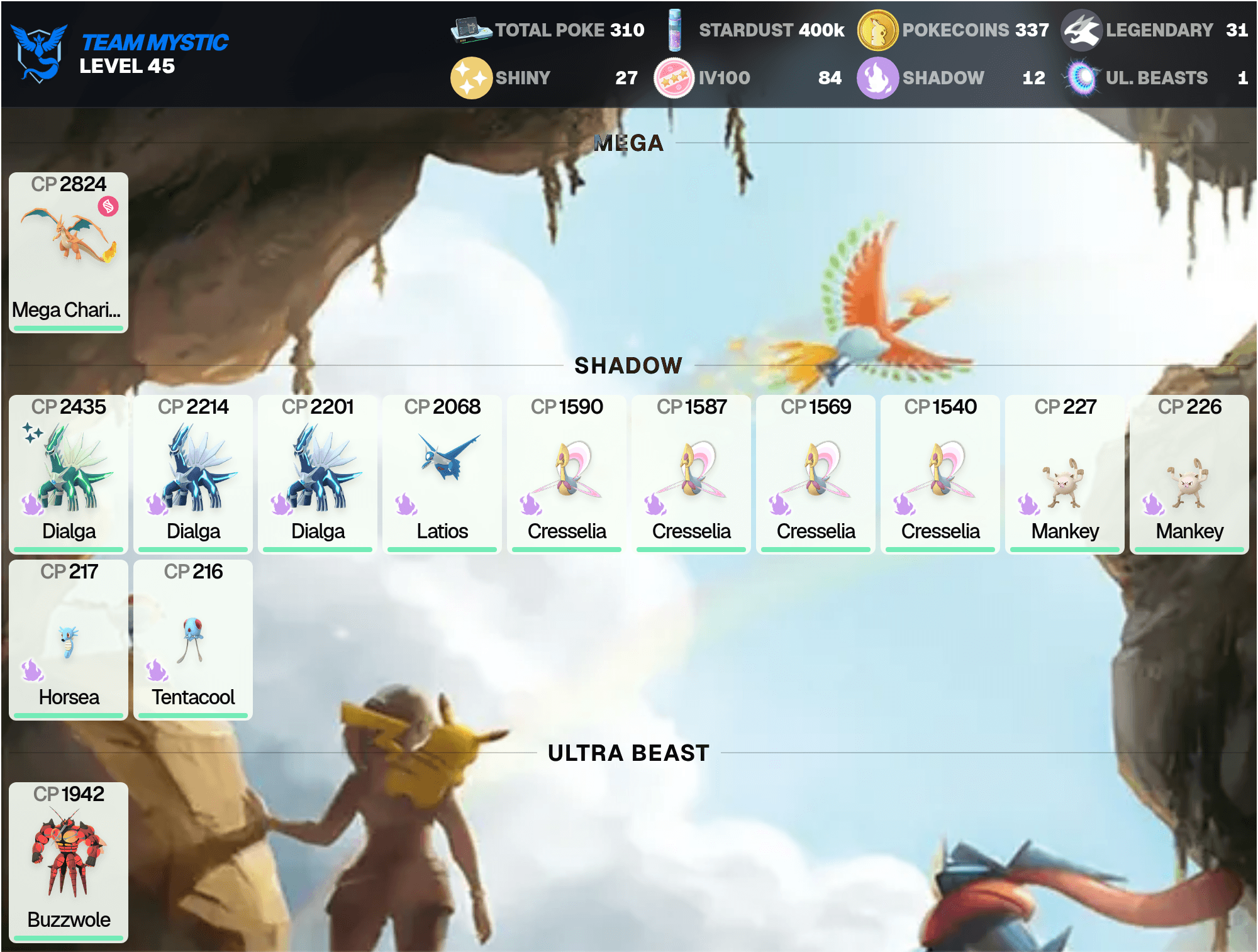The width and height of the screenshot is (1258, 952).
Task: Click the 'Horsea' name label
Action: pos(69,697)
